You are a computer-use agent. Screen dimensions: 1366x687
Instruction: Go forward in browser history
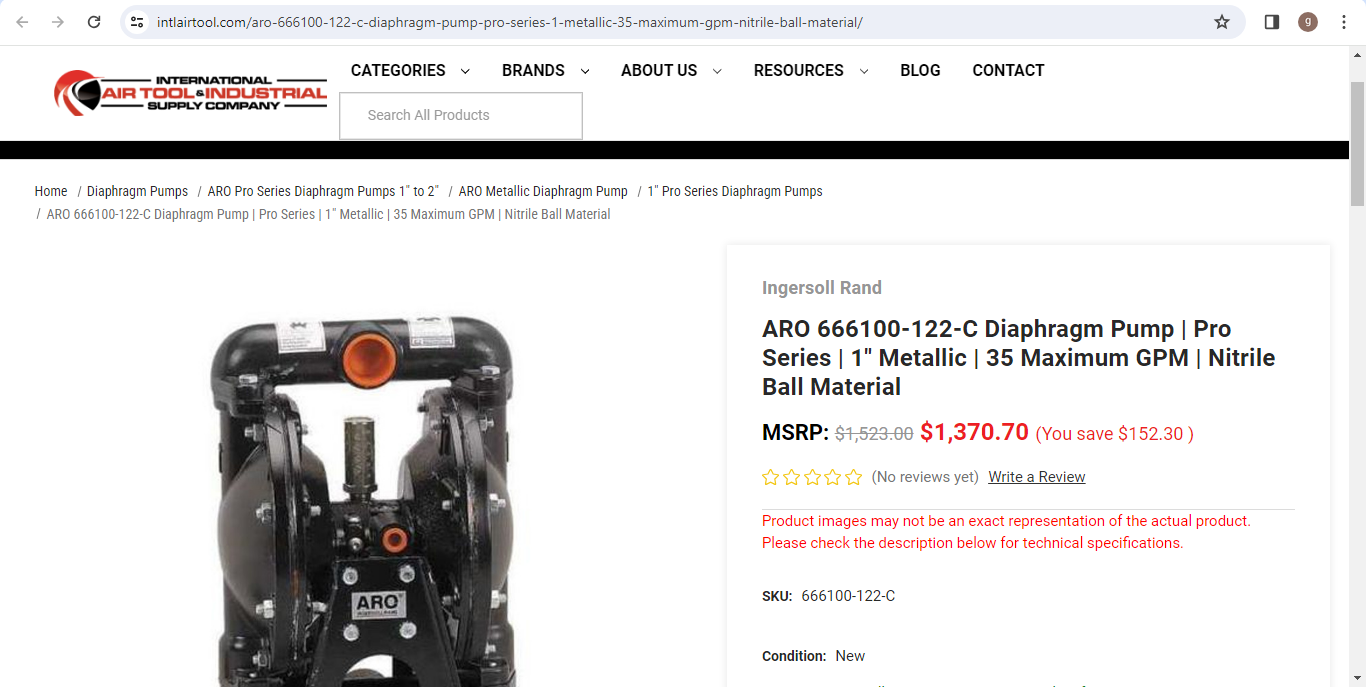click(58, 22)
